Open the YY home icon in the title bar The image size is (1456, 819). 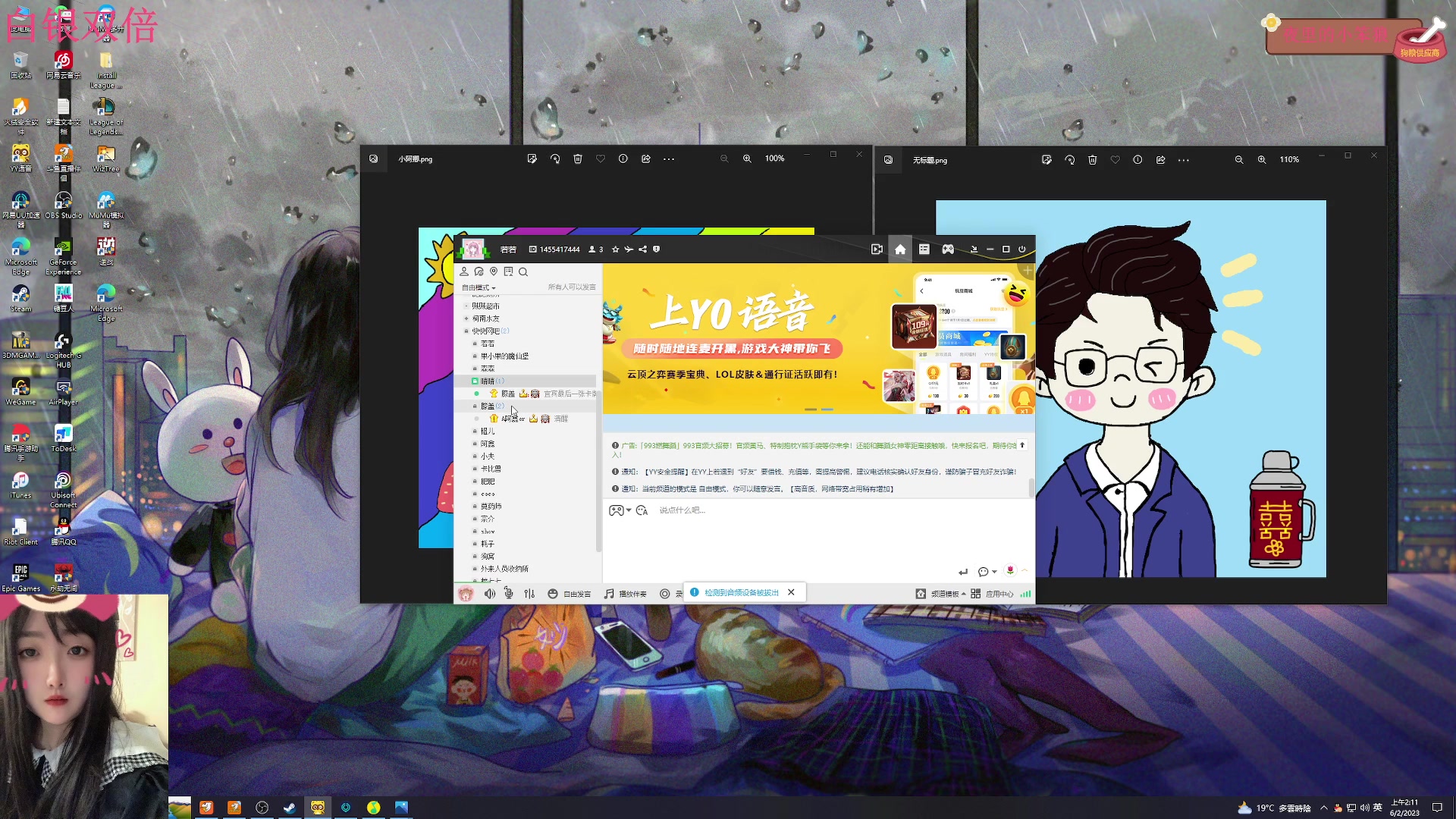pos(900,249)
